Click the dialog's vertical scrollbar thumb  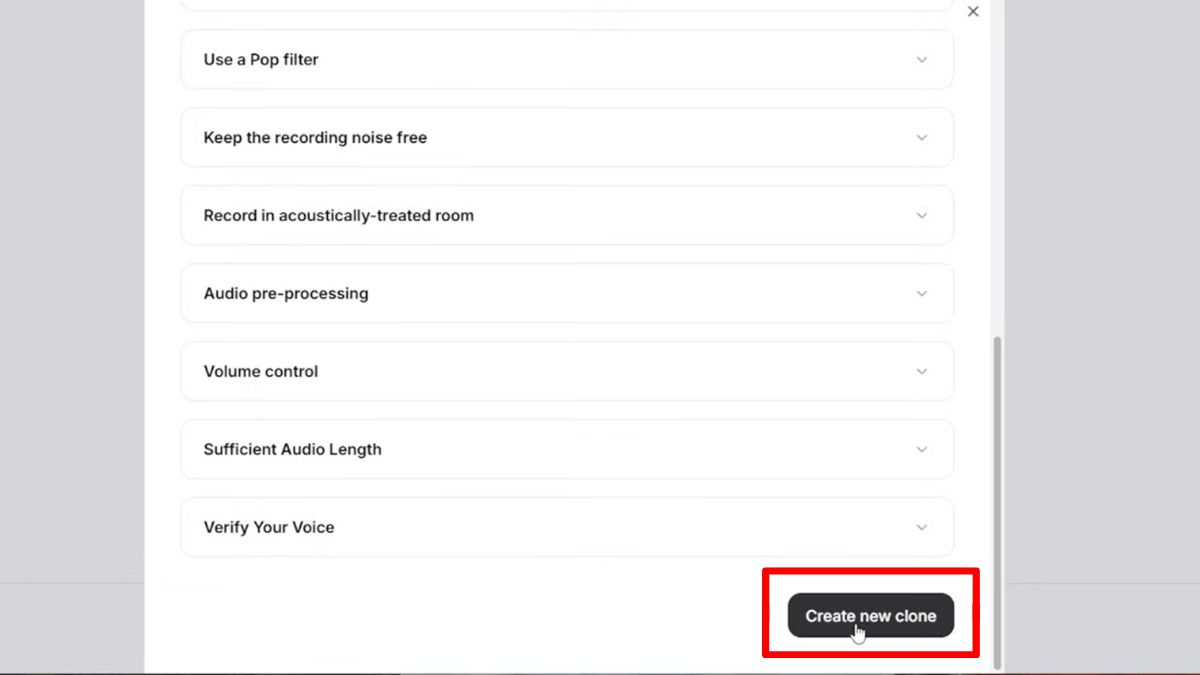point(997,500)
